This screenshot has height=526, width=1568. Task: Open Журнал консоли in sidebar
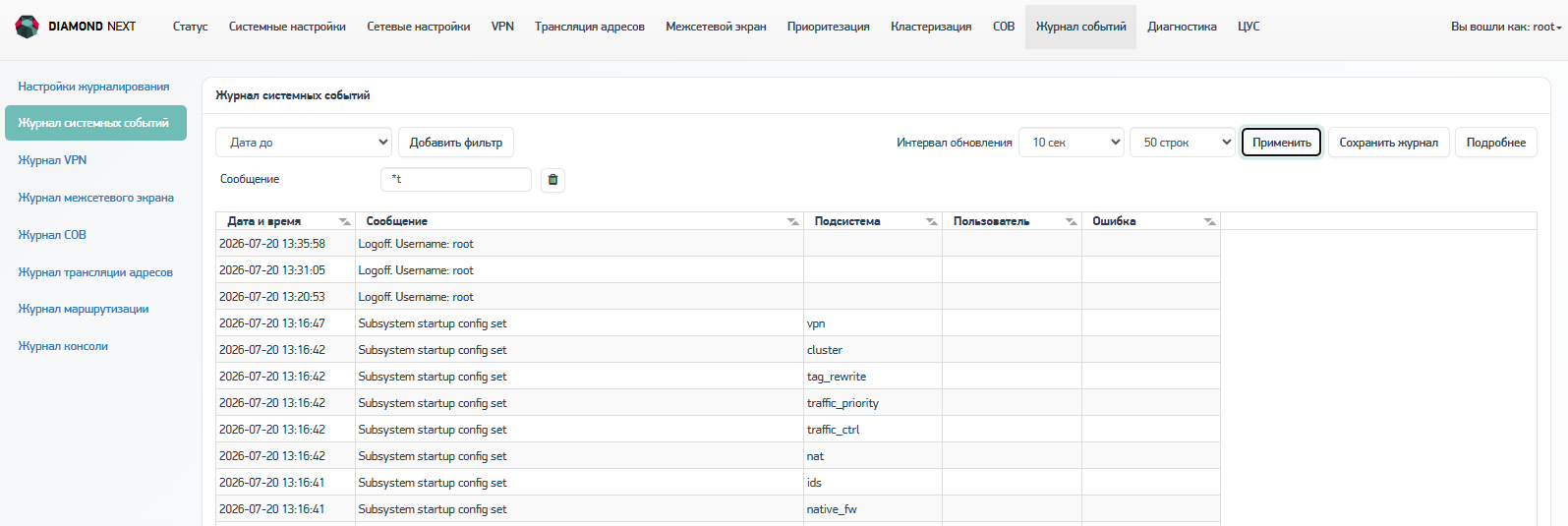(63, 346)
